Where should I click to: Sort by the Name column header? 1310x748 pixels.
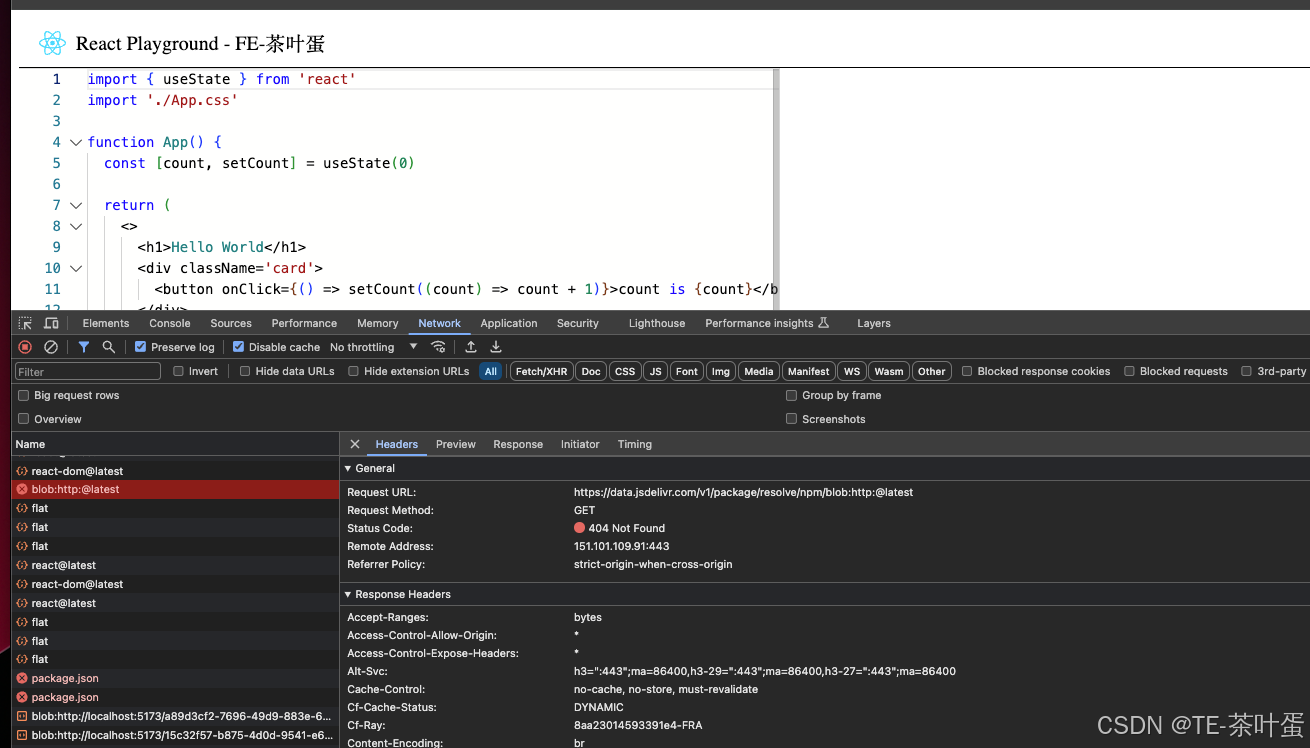coord(175,444)
